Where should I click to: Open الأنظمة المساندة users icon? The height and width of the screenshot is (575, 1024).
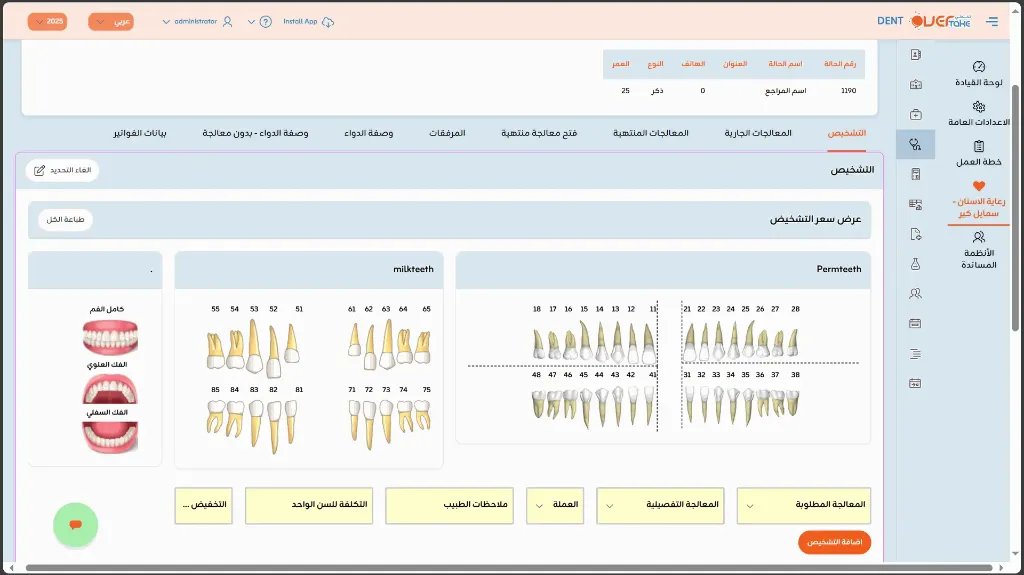979,237
